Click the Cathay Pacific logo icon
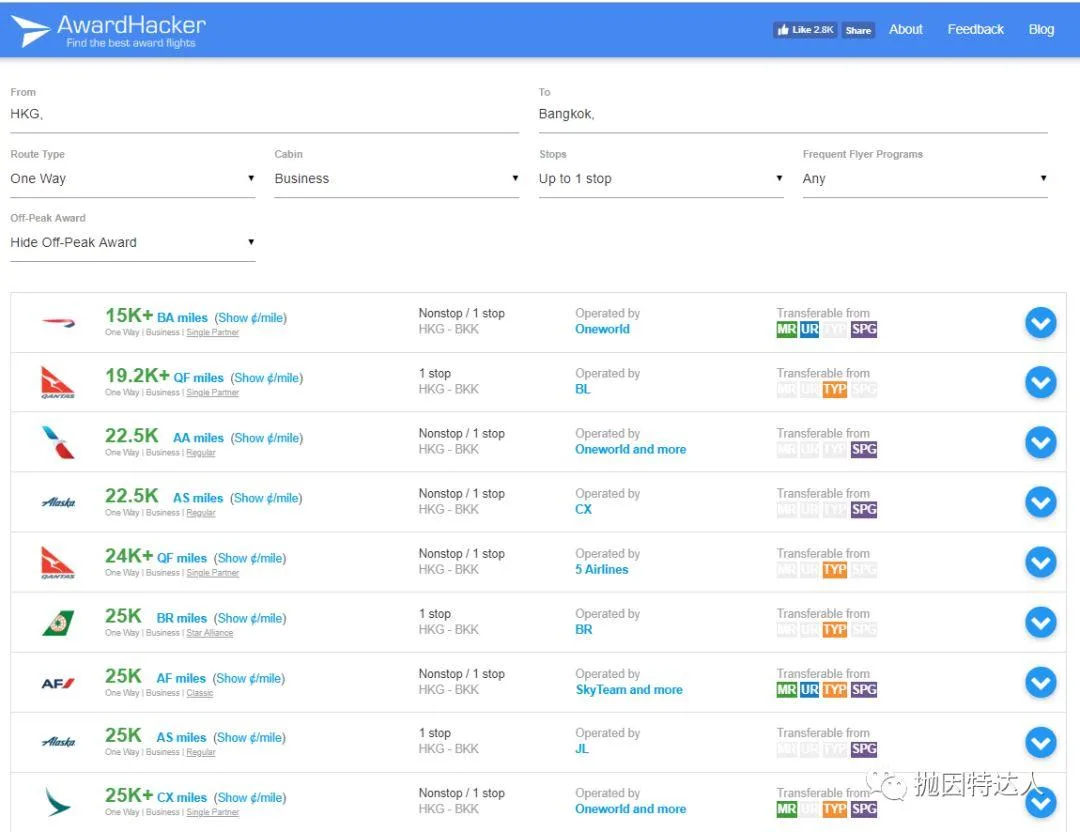Viewport: 1080px width, 832px height. [x=58, y=802]
